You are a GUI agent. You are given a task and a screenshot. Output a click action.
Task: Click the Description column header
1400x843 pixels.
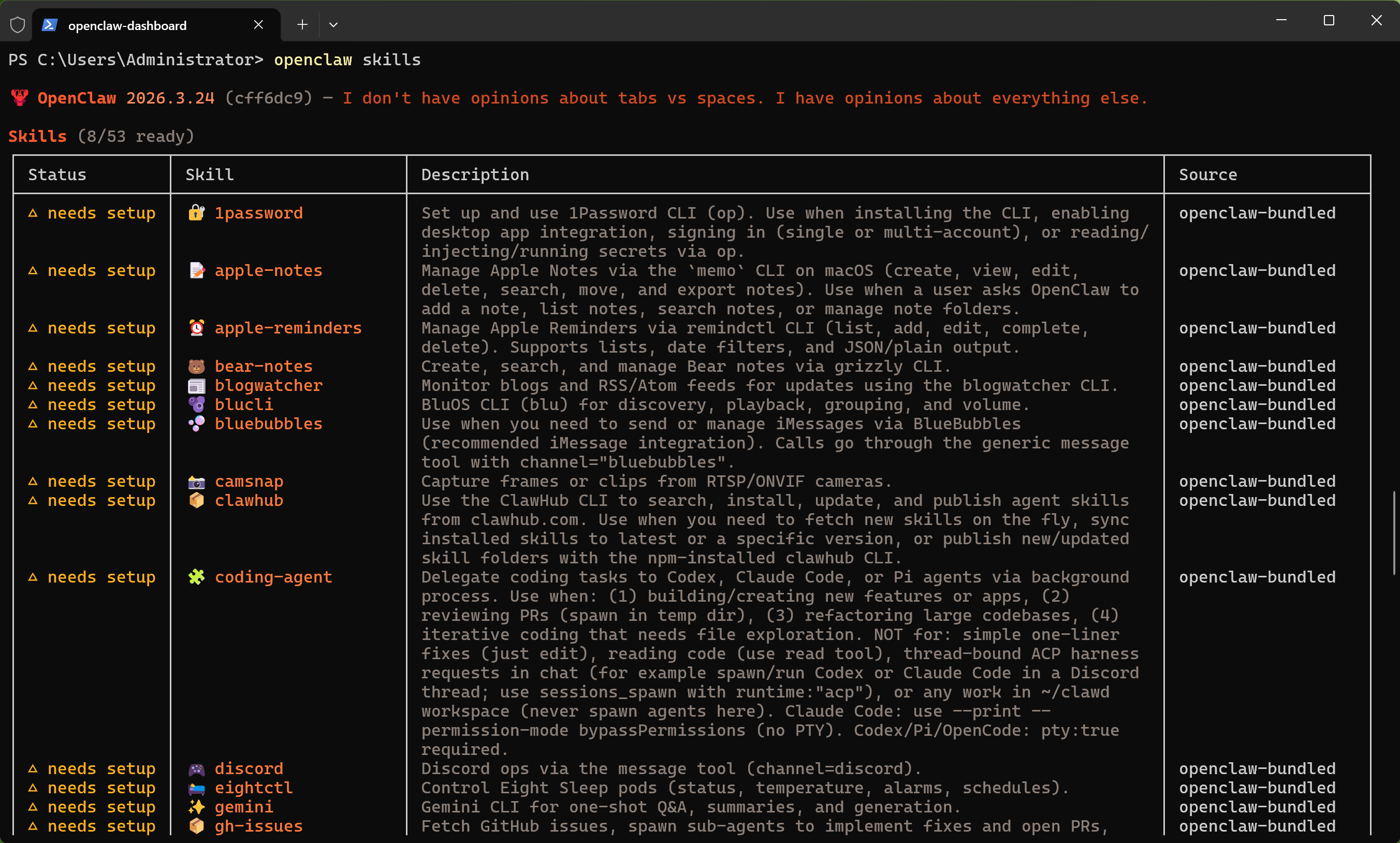click(x=475, y=175)
